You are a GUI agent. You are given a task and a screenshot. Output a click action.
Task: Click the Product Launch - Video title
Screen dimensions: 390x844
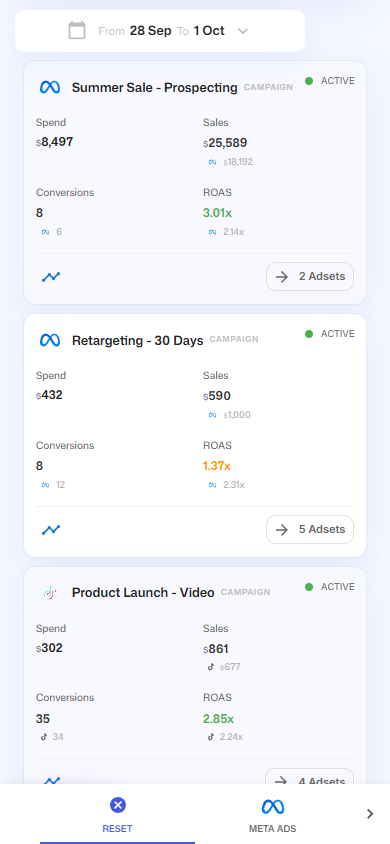pos(143,593)
